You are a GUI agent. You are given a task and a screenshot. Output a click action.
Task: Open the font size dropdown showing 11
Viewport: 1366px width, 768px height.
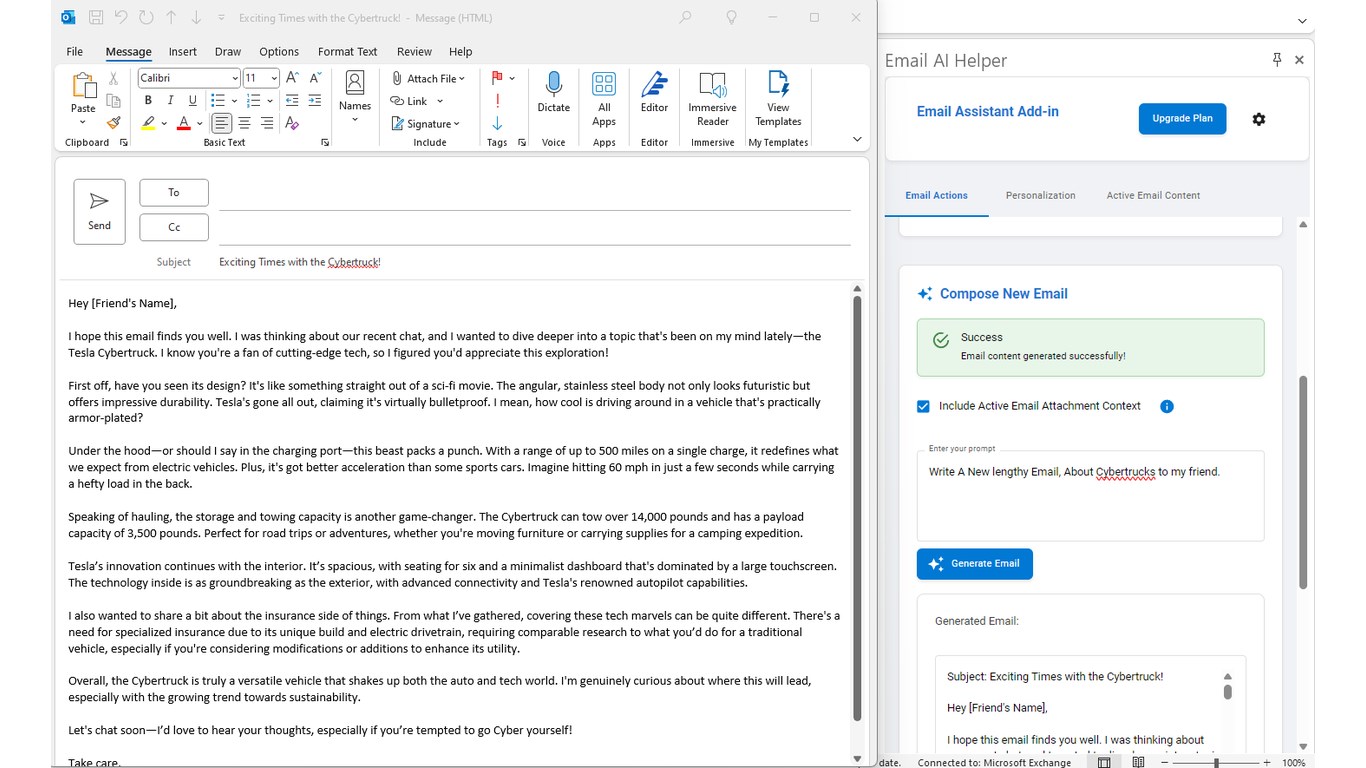click(274, 78)
